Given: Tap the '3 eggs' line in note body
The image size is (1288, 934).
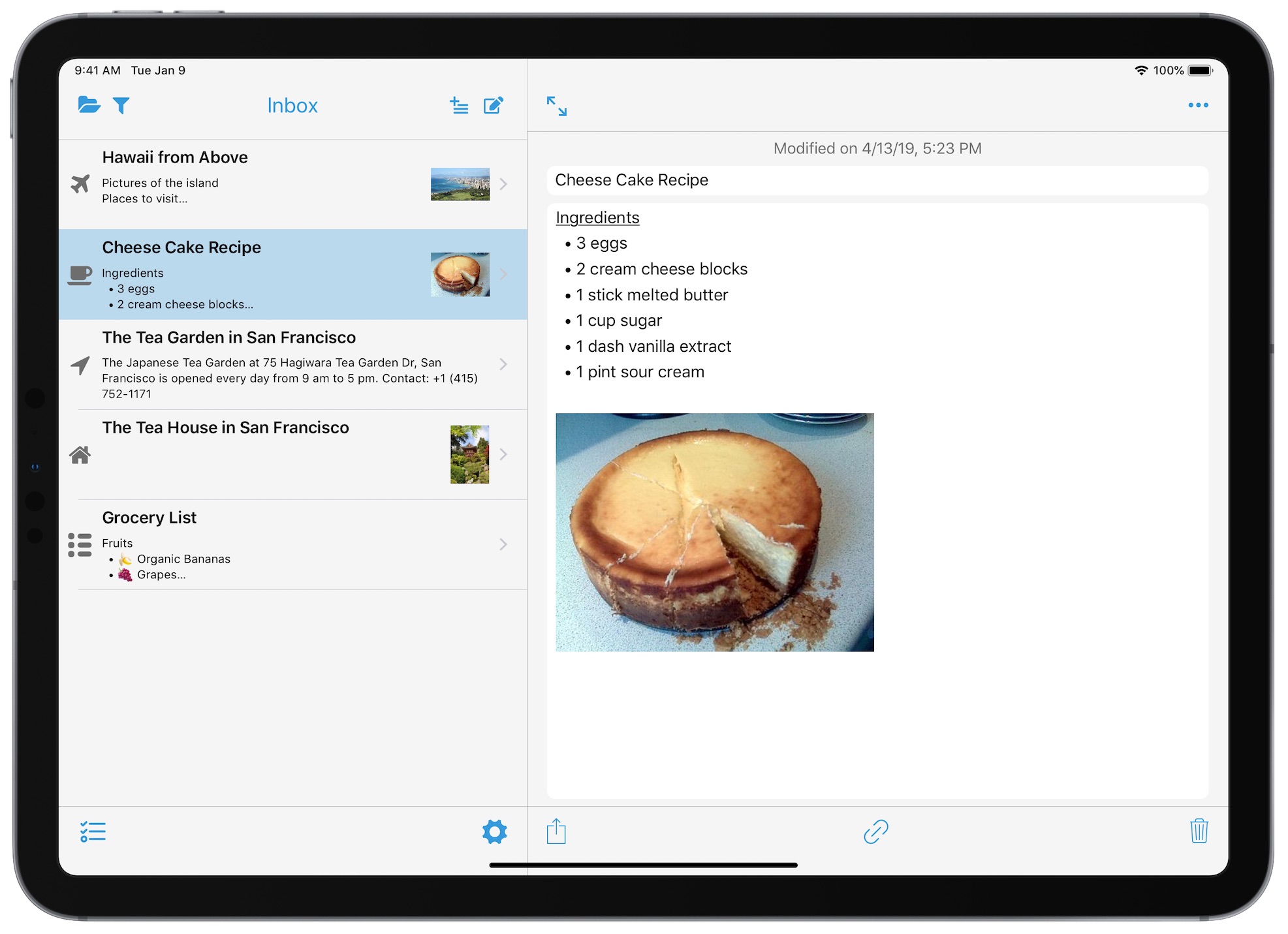Looking at the screenshot, I should pos(601,243).
